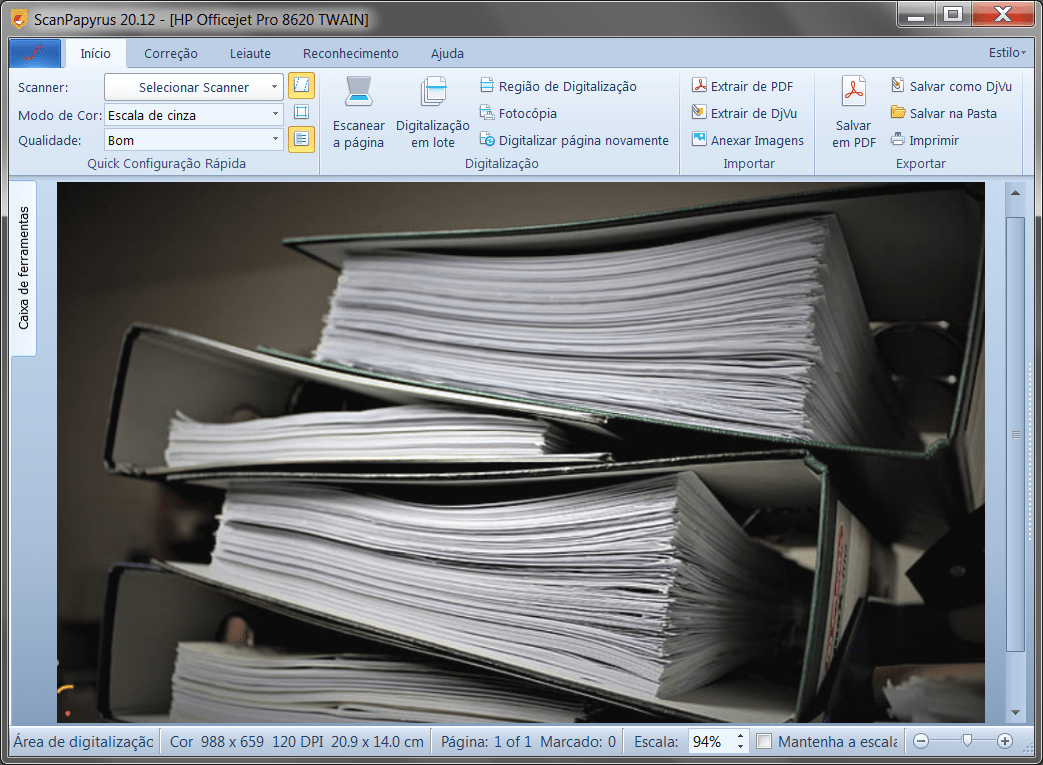This screenshot has height=765, width=1043.
Task: Open the Estilo style menu
Action: (x=1006, y=53)
